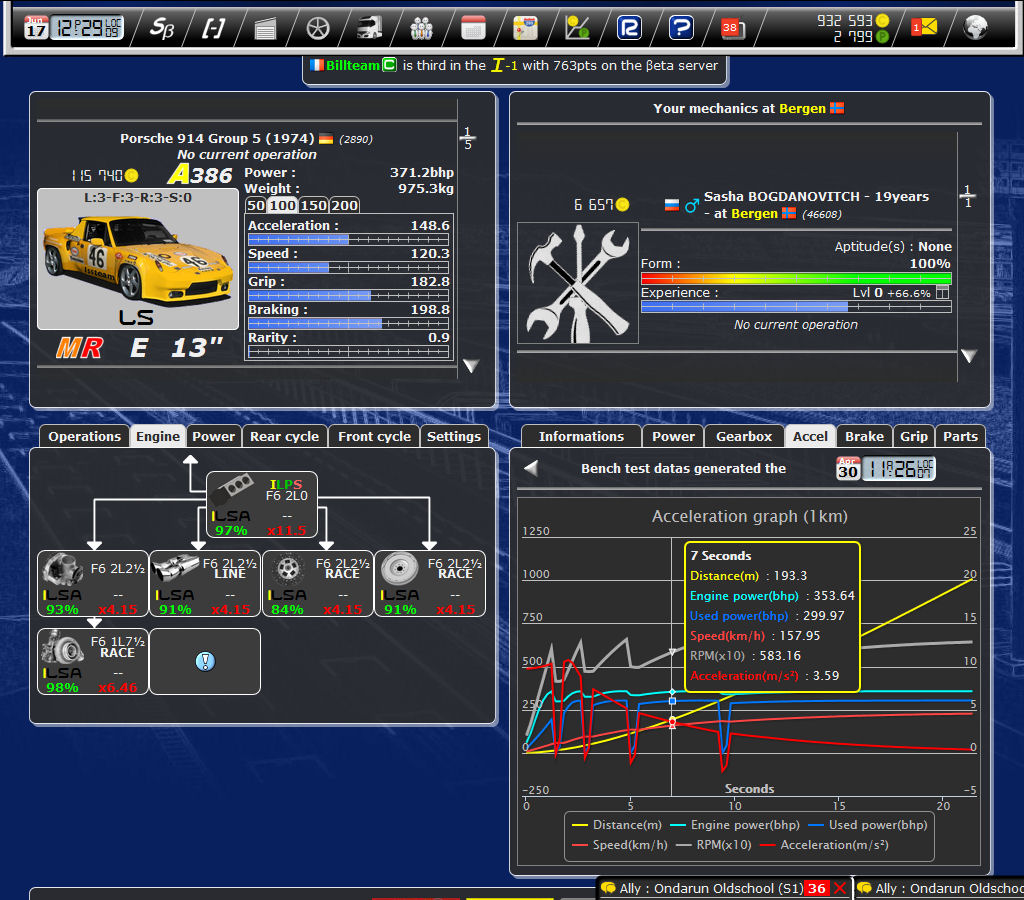1024x900 pixels.
Task: Switch to the Engine tab
Action: tap(158, 436)
